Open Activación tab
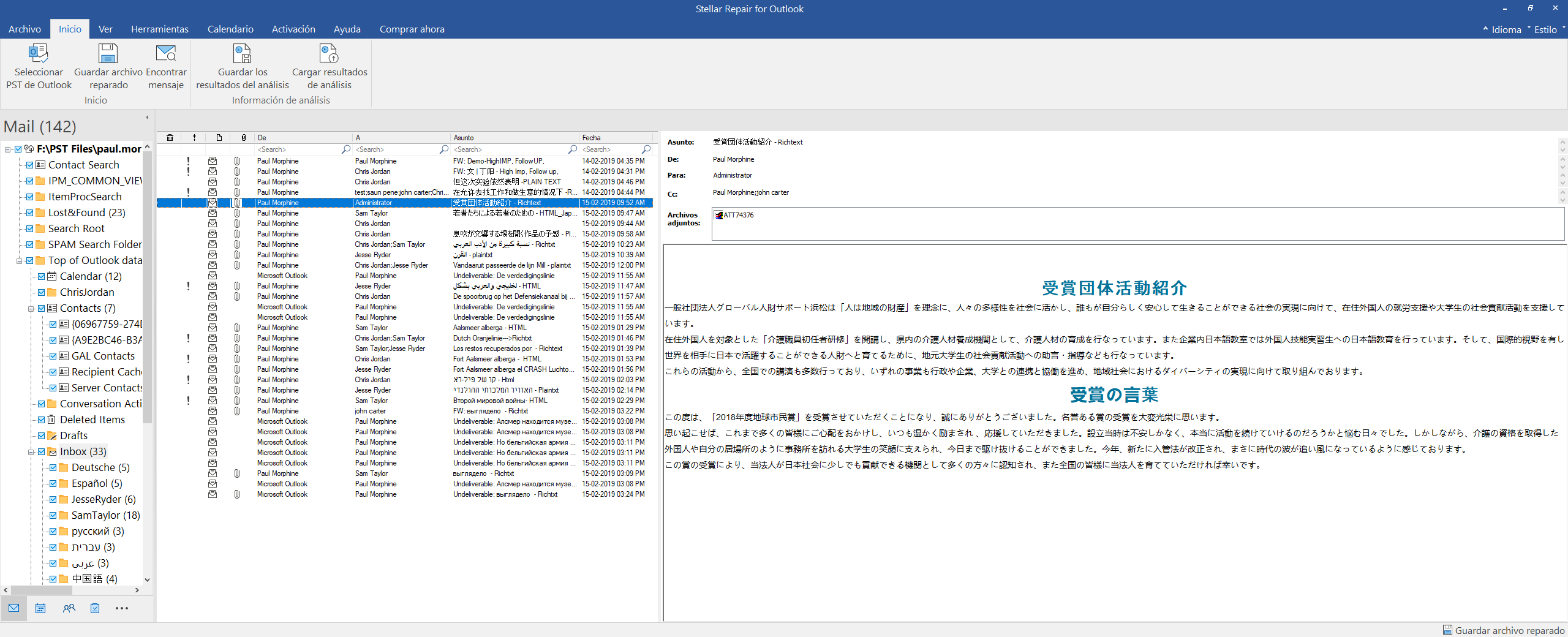Screen dimensions: 1568x637 293,29
